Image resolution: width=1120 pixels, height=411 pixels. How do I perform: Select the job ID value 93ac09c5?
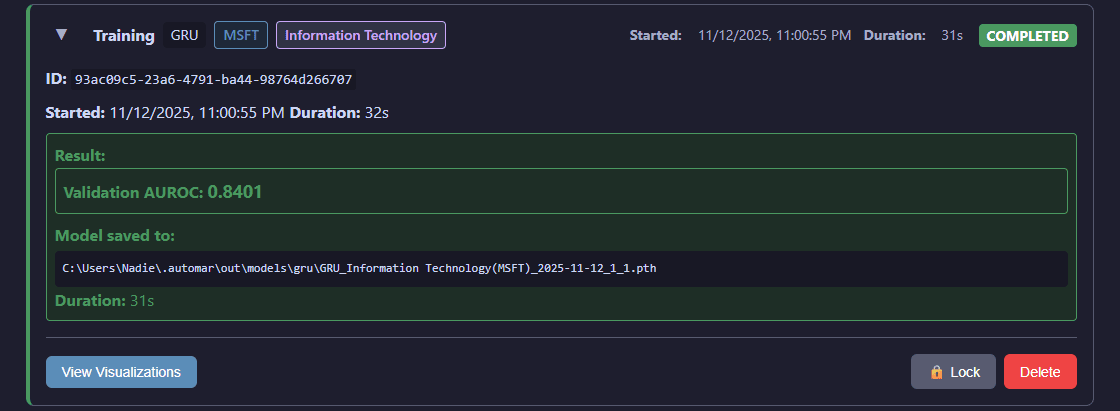214,79
